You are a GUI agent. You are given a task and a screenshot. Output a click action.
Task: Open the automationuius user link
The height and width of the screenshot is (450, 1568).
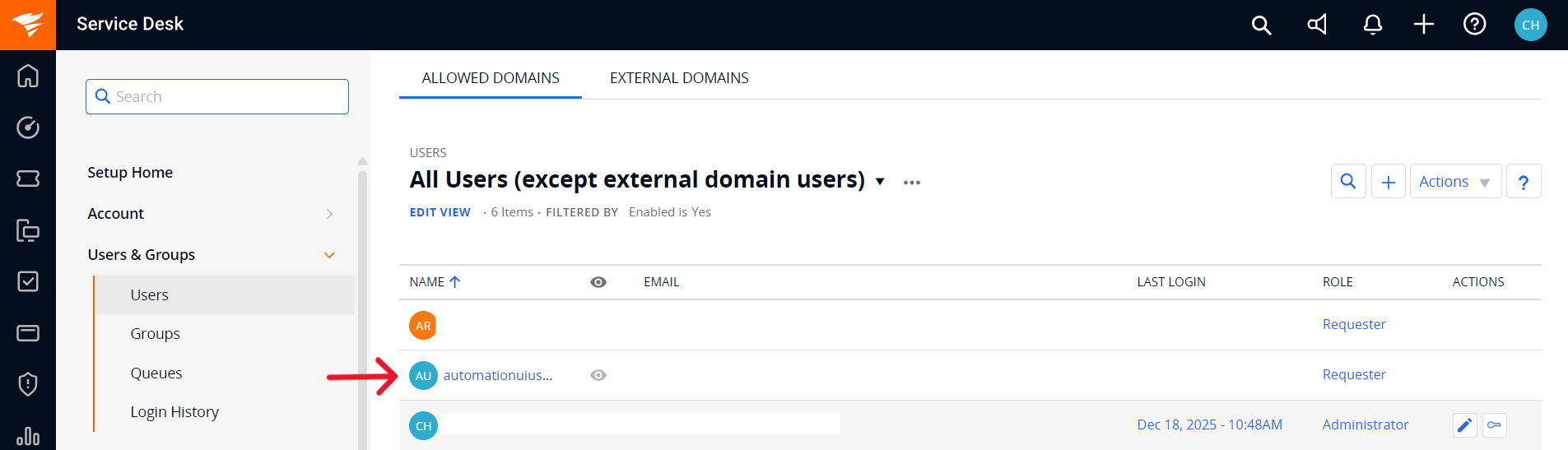click(x=497, y=375)
